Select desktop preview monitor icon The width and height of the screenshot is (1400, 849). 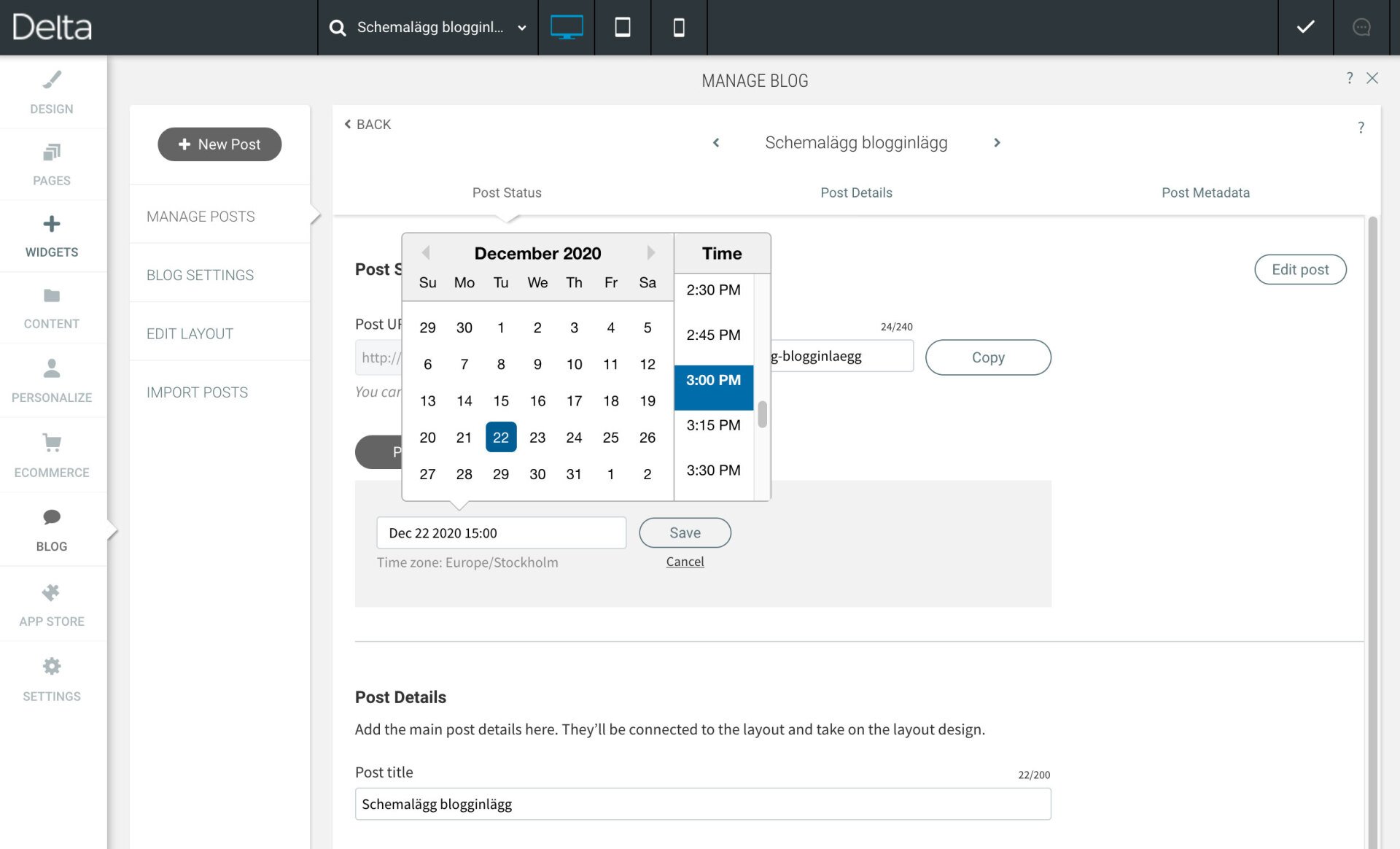pyautogui.click(x=566, y=27)
